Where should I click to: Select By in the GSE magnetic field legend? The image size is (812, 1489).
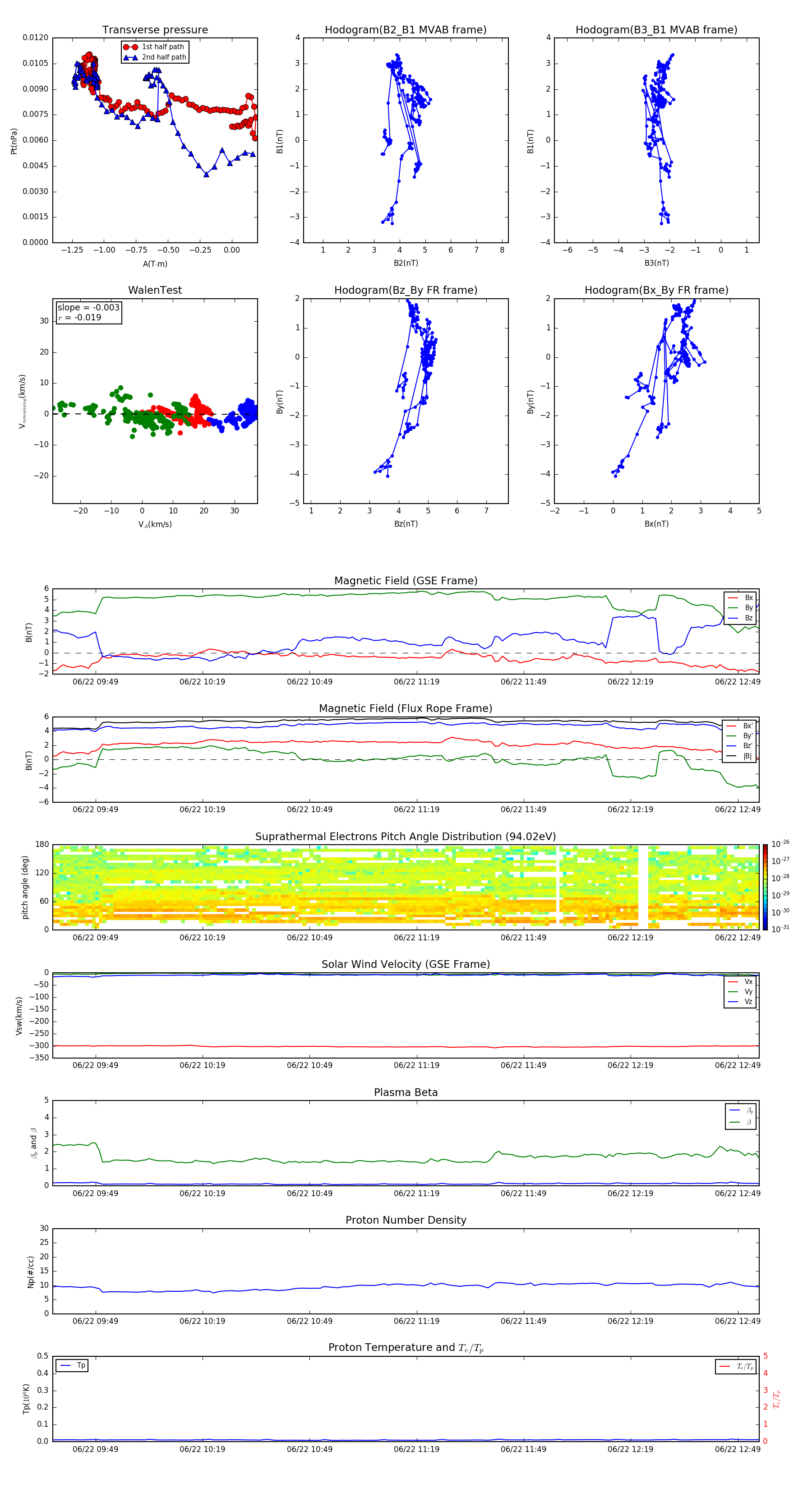pyautogui.click(x=740, y=607)
